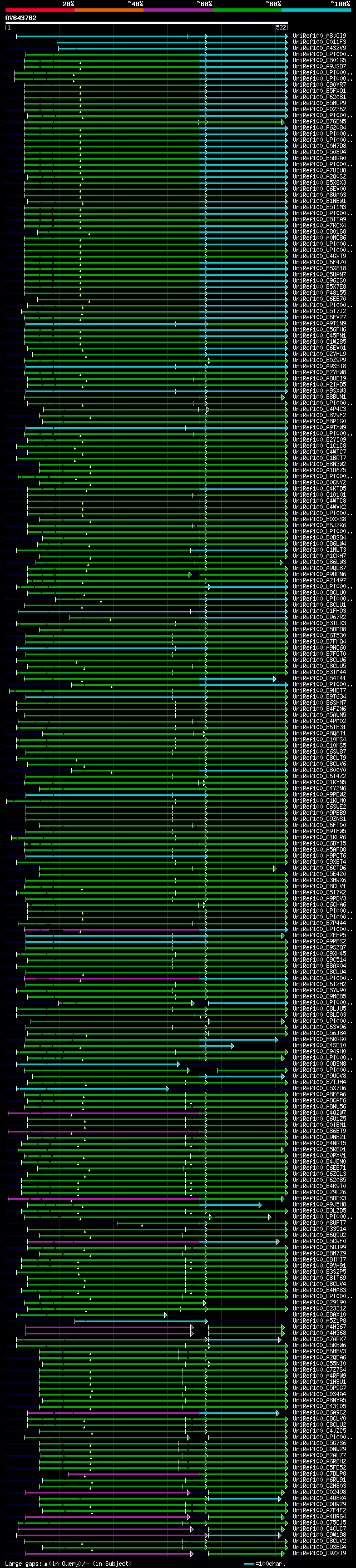The image size is (356, 1568).
Task: Open hit UniRef100_B5FXQ1
Action: 319,91
